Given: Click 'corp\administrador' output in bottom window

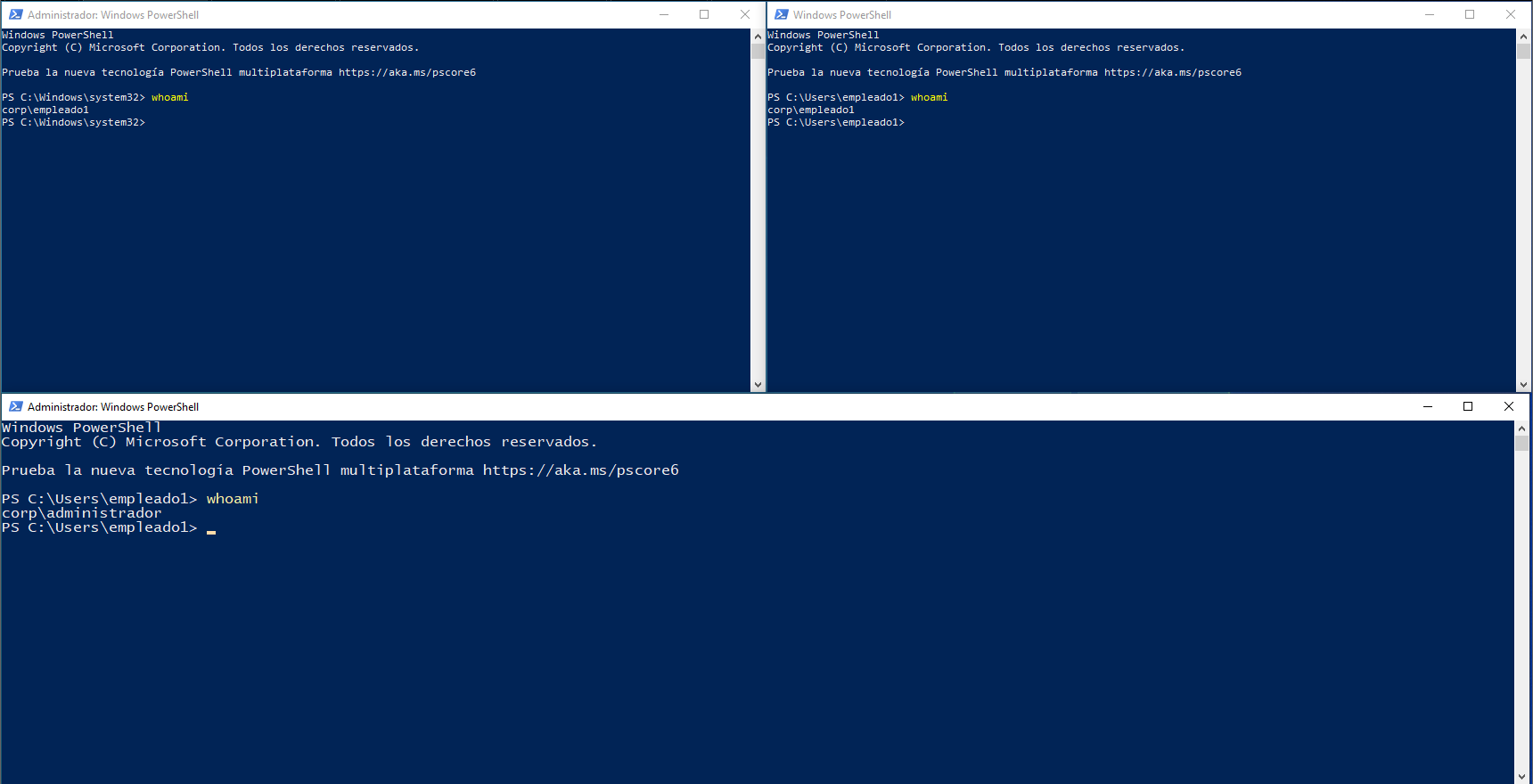Looking at the screenshot, I should point(82,513).
